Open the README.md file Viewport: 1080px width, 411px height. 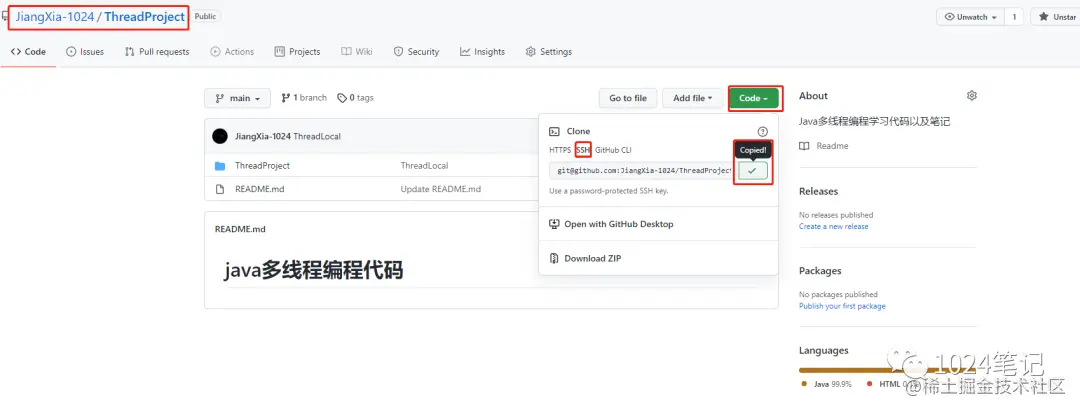(x=260, y=189)
